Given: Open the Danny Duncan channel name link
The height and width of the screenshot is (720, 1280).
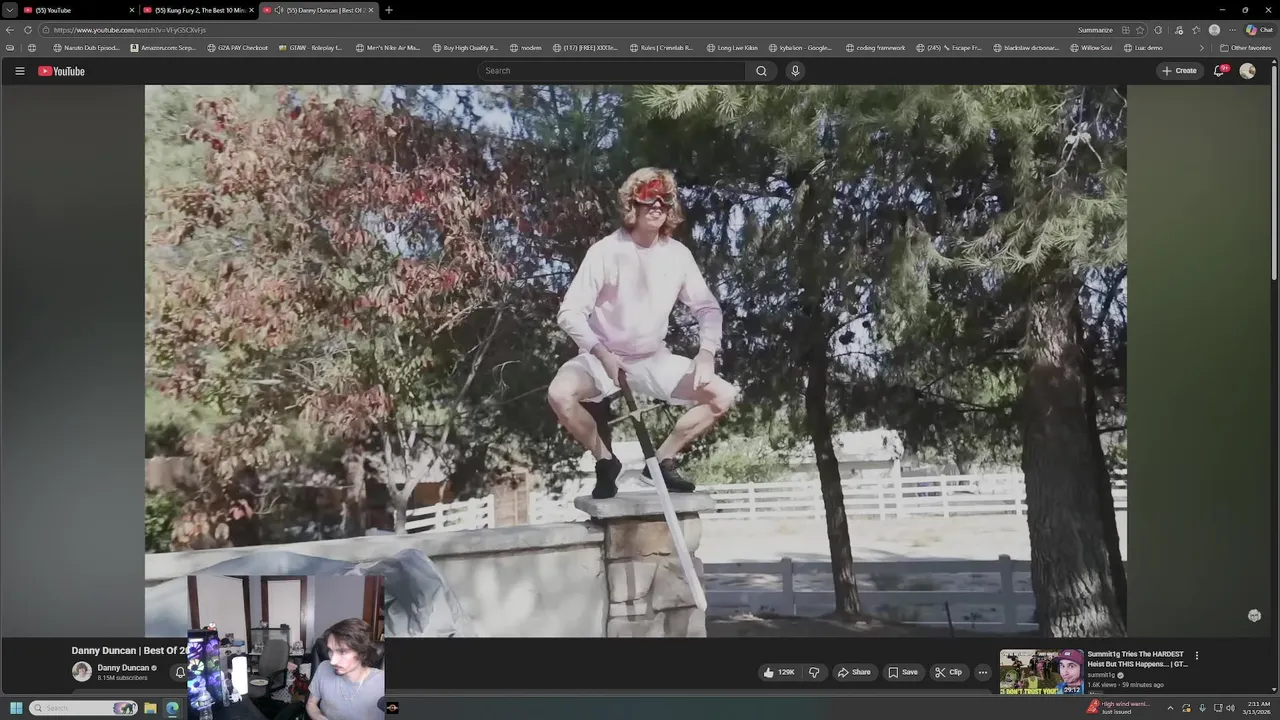Looking at the screenshot, I should coord(123,667).
